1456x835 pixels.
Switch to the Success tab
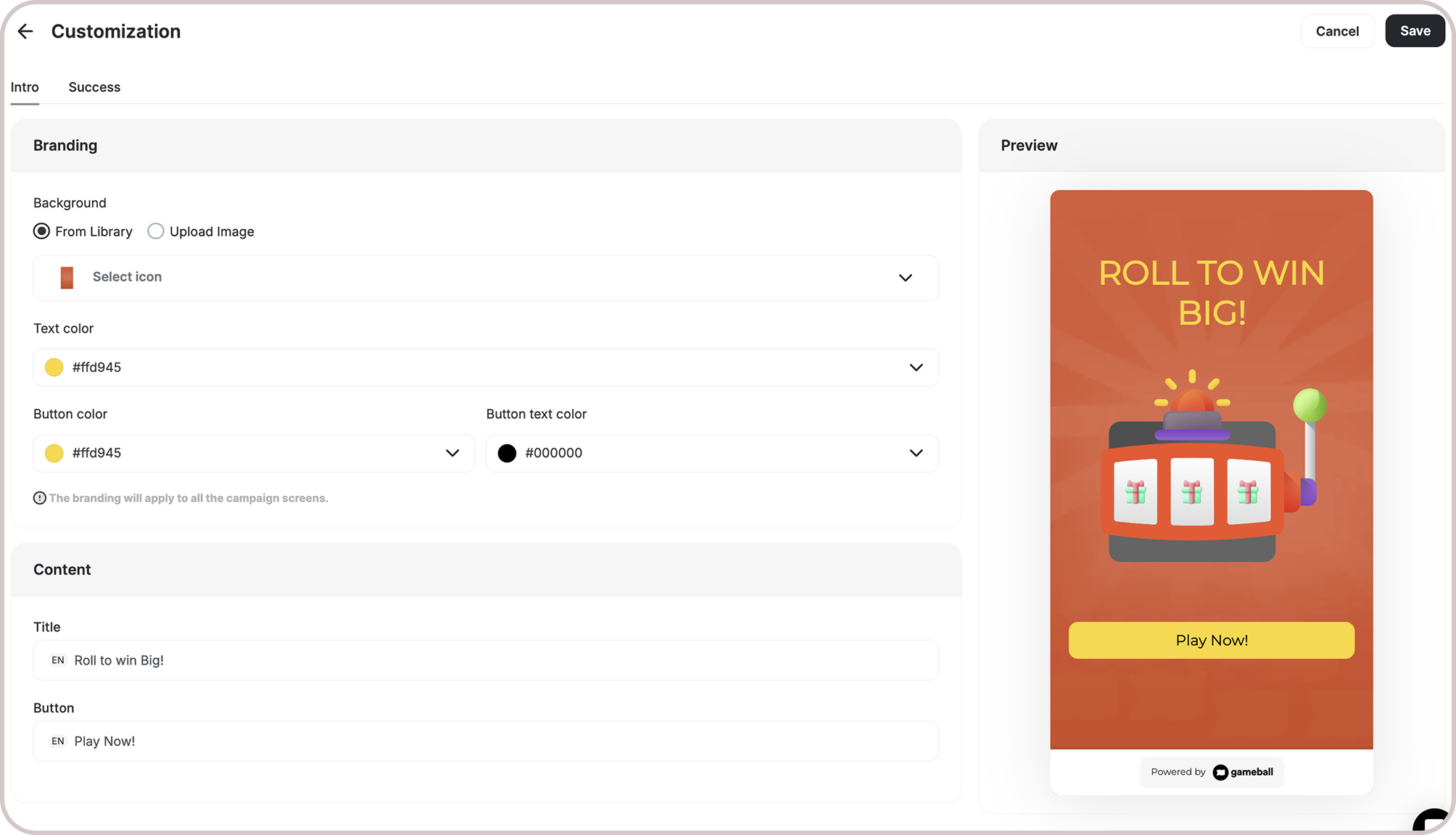(94, 87)
